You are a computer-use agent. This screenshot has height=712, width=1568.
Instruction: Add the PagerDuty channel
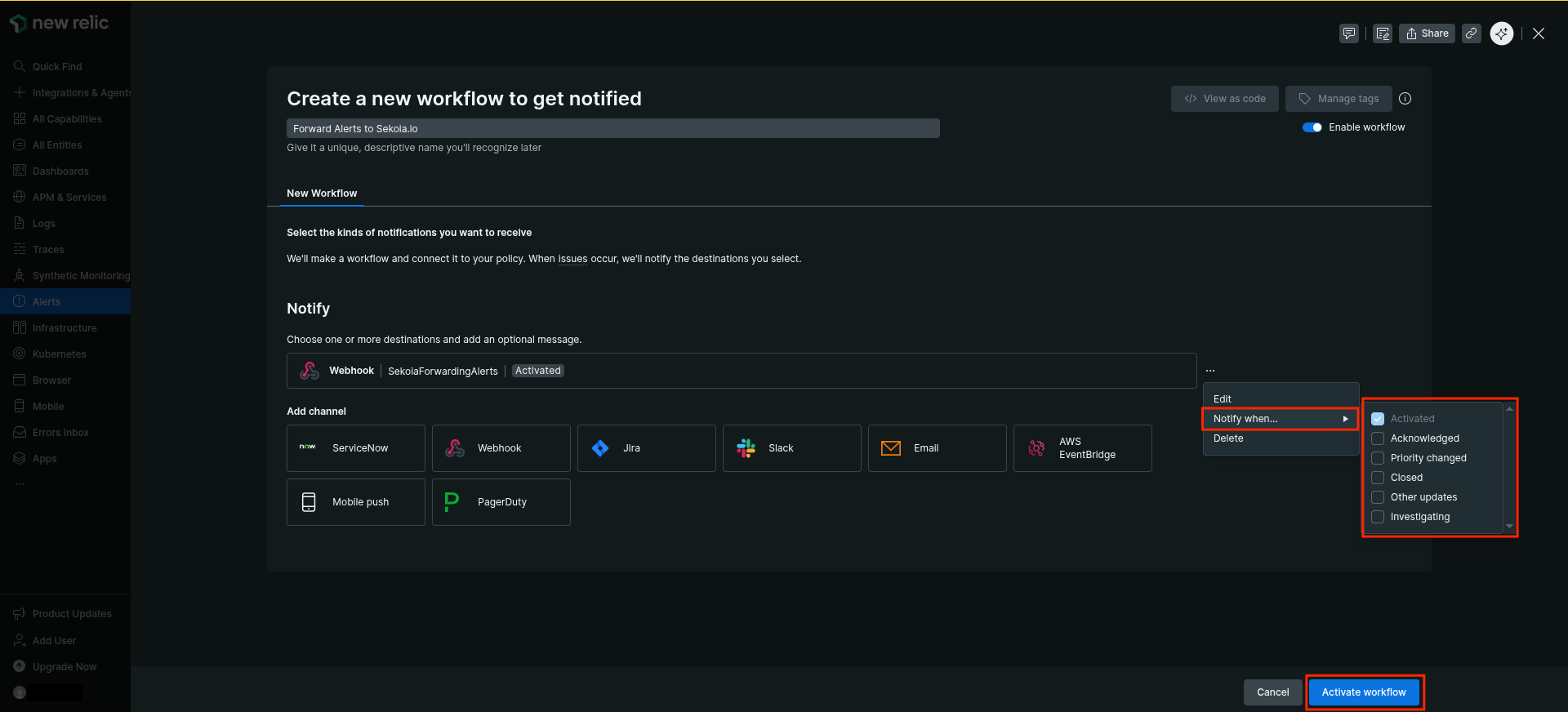point(501,502)
